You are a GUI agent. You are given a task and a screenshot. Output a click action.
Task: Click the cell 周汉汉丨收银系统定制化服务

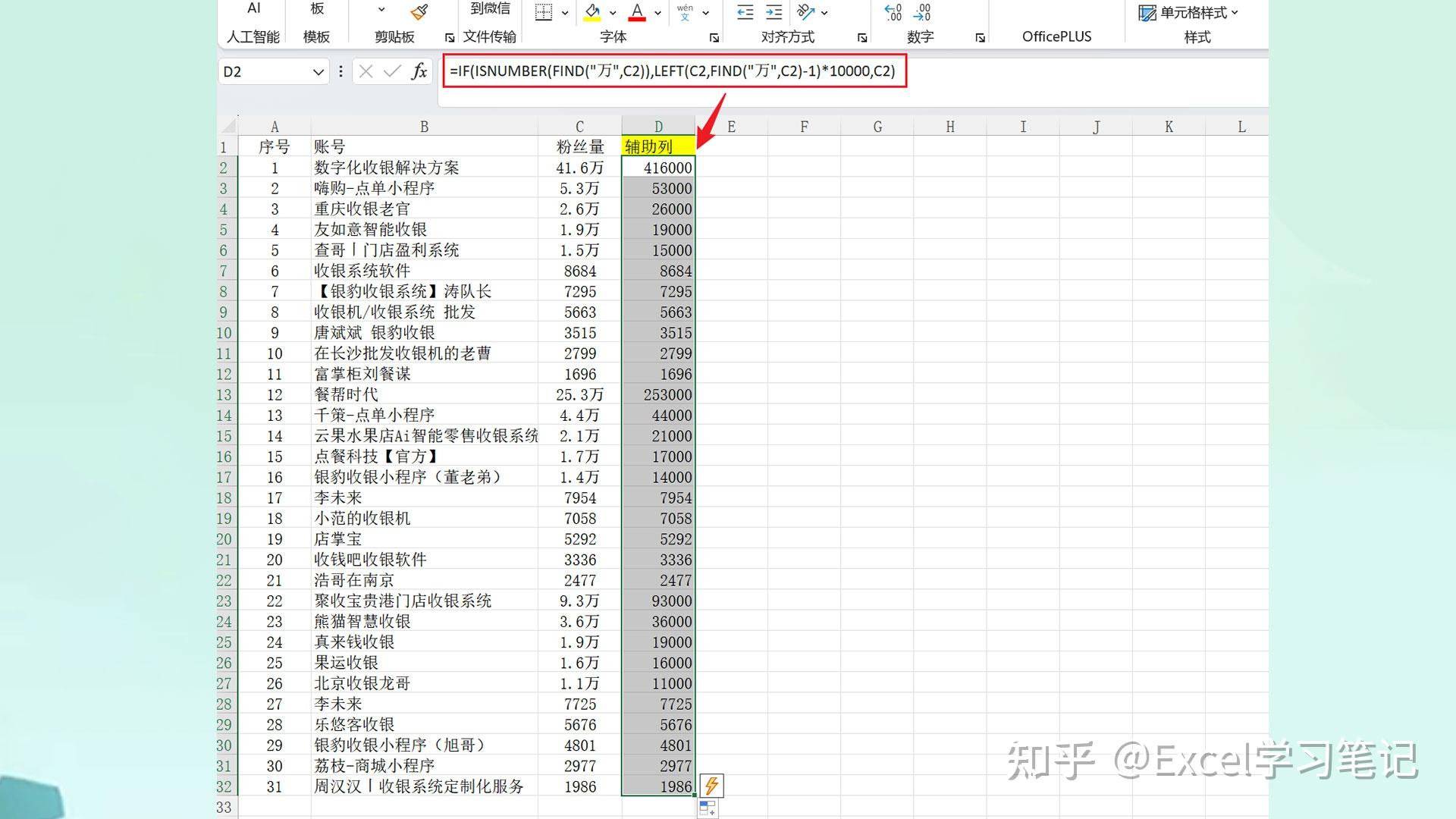pos(425,786)
